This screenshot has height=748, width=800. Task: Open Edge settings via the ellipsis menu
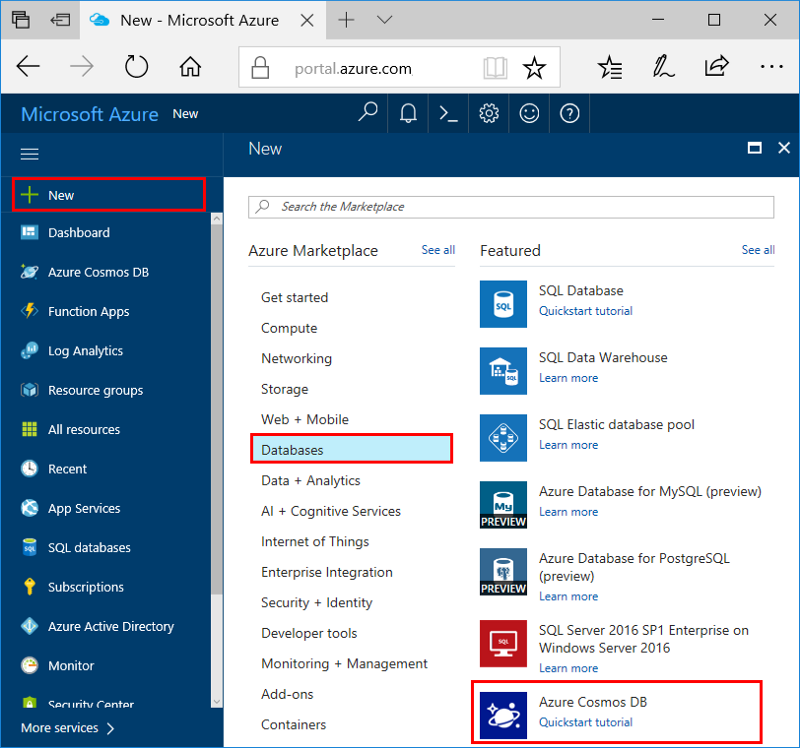pyautogui.click(x=772, y=66)
